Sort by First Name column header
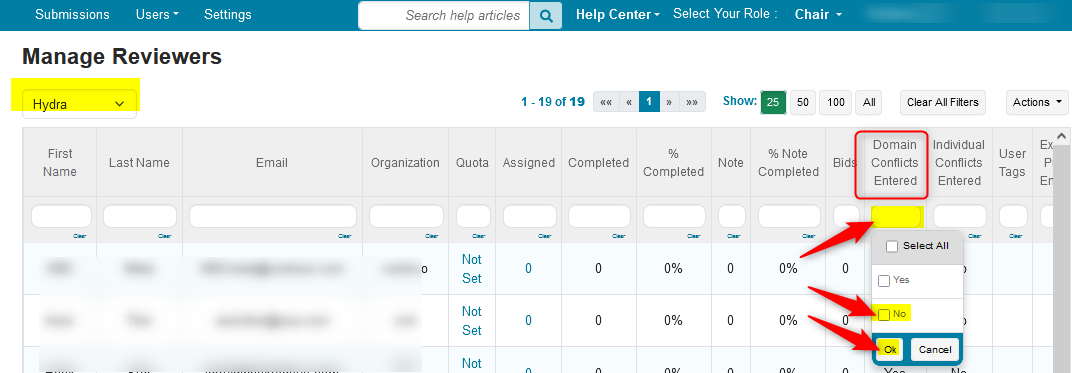This screenshot has width=1072, height=373. pyautogui.click(x=59, y=163)
